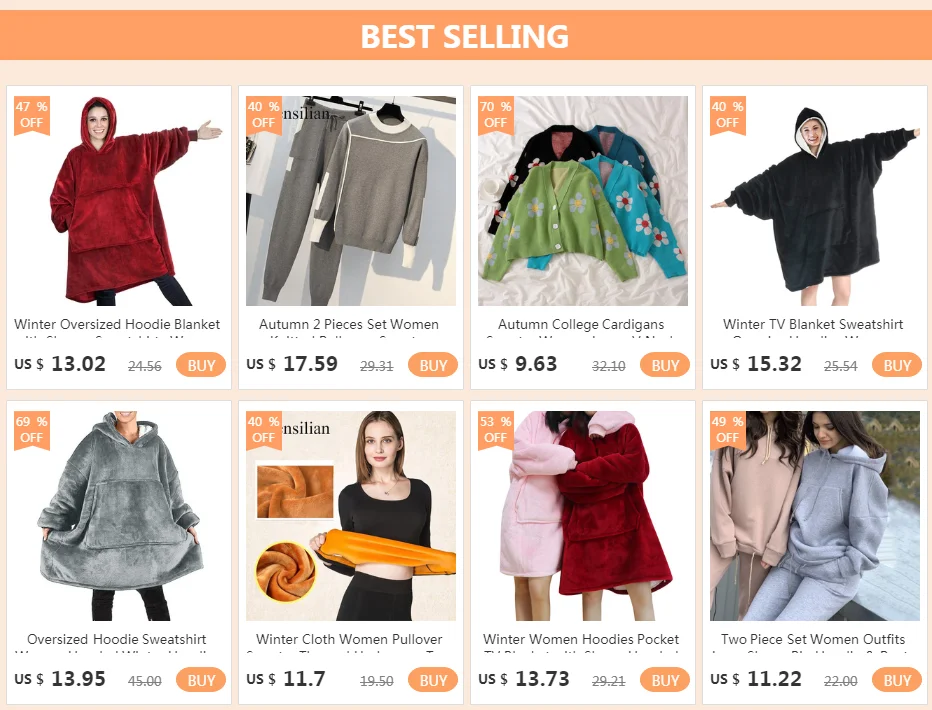Image resolution: width=932 pixels, height=710 pixels.
Task: Click BUY for the $11.7 pullover
Action: pos(433,680)
